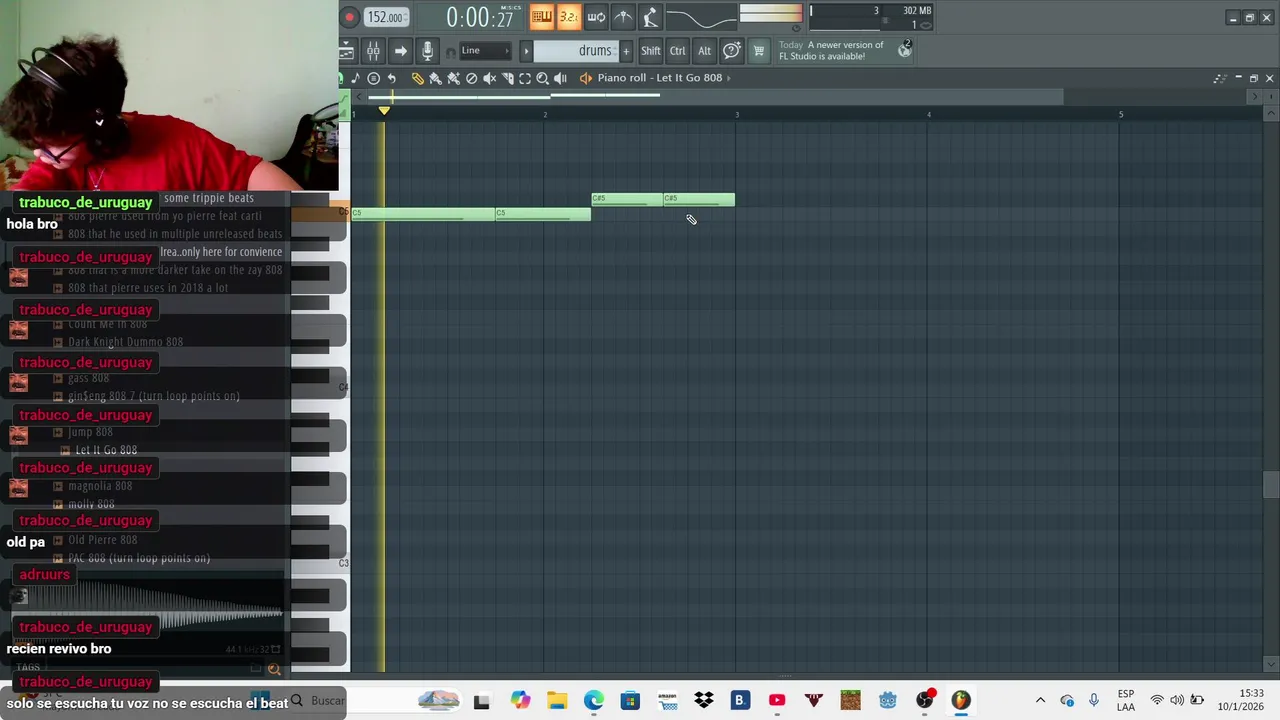Click FL Studio taskbar icon
This screenshot has width=1280, height=720.
(x=961, y=700)
